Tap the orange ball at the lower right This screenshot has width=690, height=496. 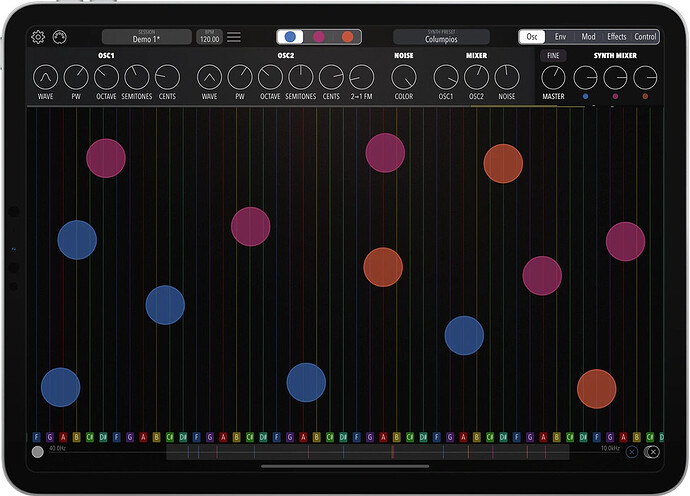(x=597, y=389)
